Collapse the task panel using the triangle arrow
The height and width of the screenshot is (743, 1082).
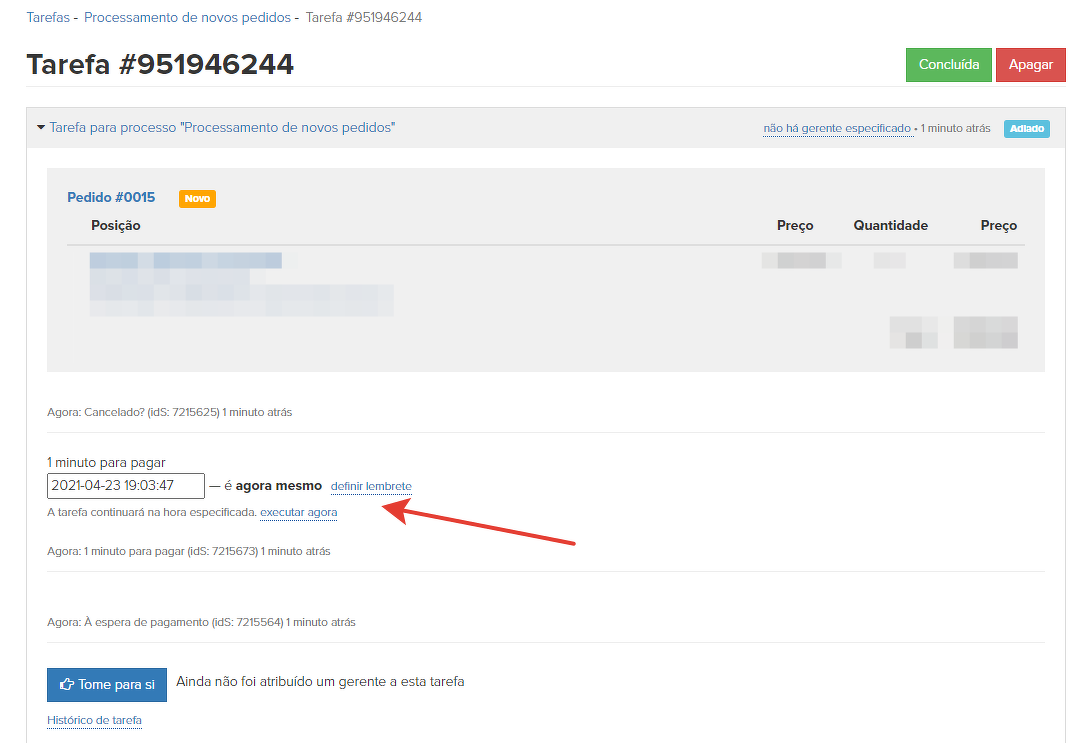[41, 128]
